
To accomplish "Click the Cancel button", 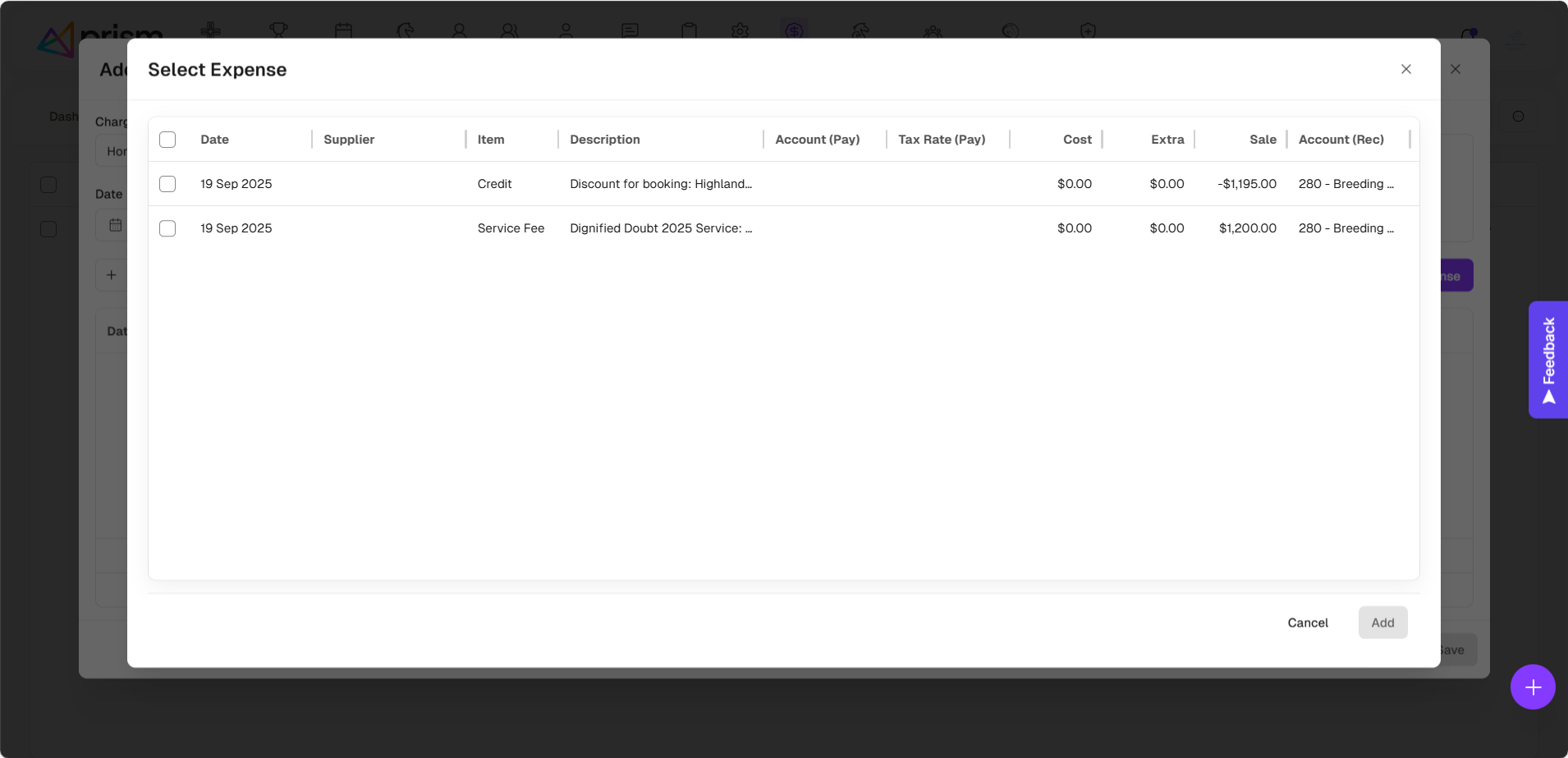I will [1307, 622].
